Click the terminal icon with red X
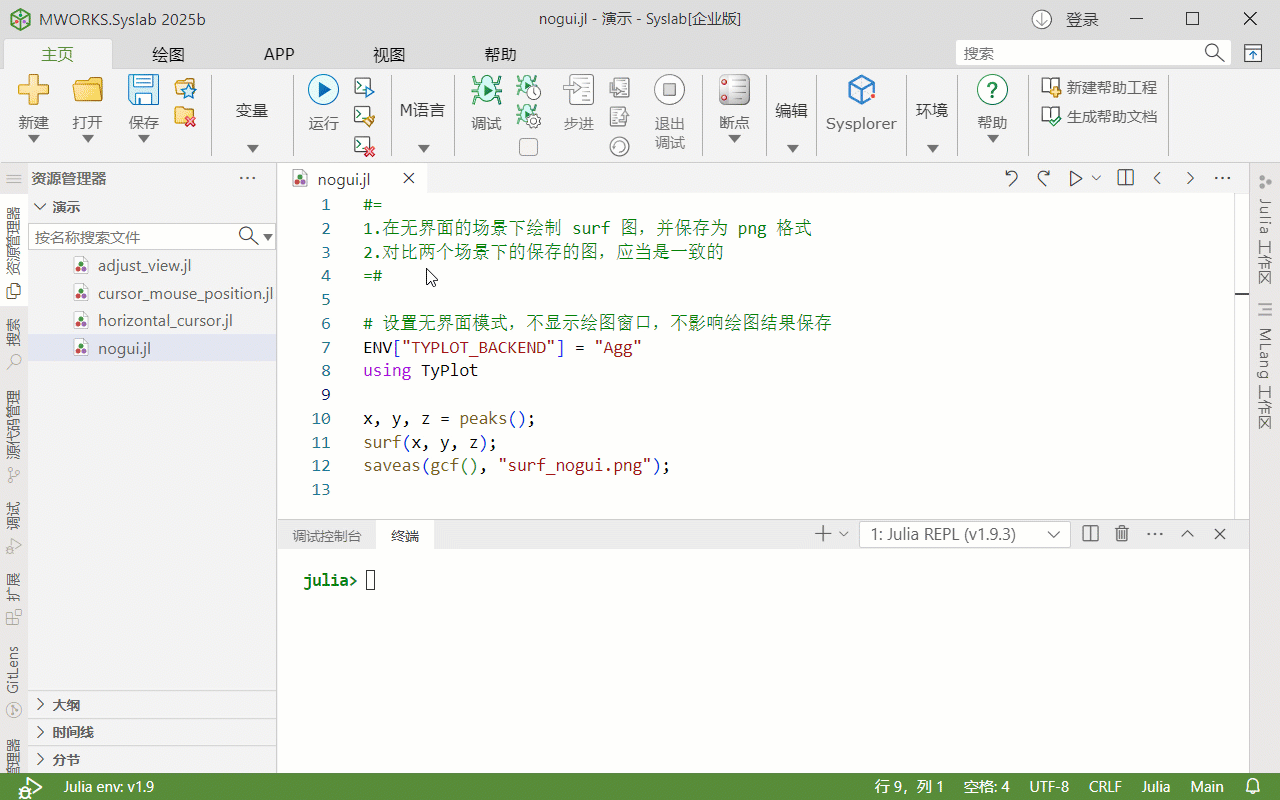 (x=365, y=146)
